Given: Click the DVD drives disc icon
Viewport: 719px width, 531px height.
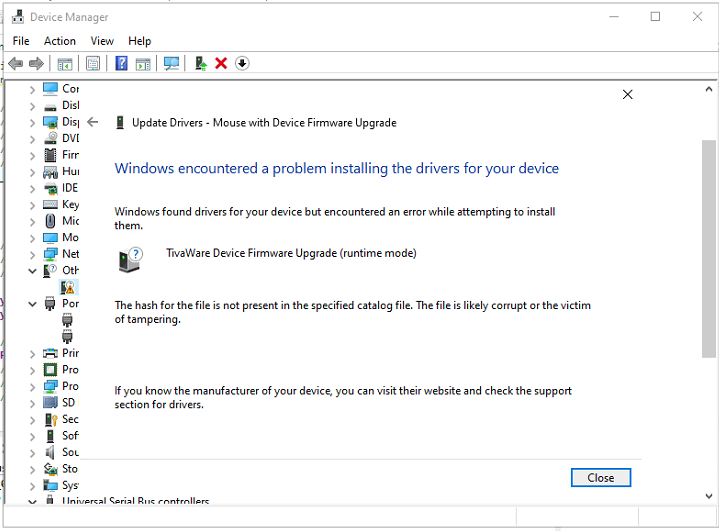Looking at the screenshot, I should pyautogui.click(x=50, y=138).
